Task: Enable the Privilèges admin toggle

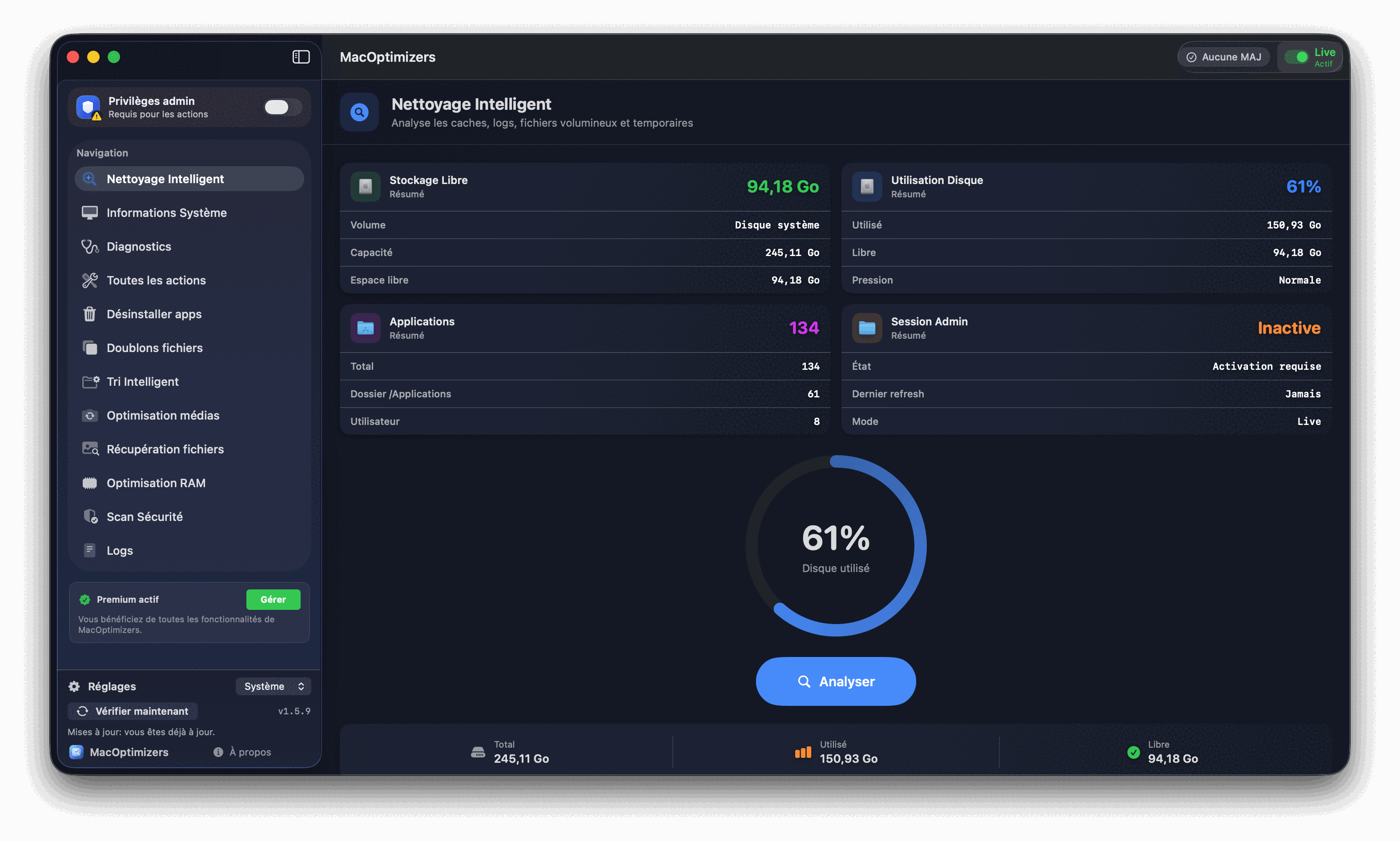Action: tap(282, 107)
